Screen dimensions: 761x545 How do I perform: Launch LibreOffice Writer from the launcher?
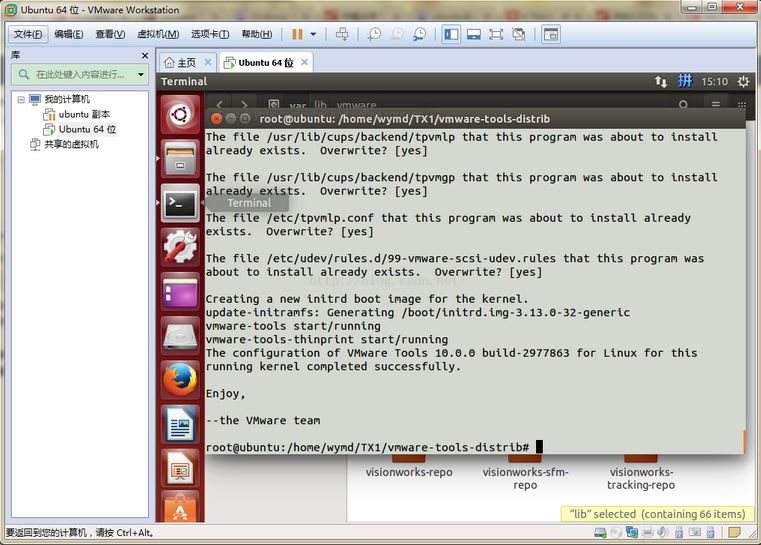180,424
